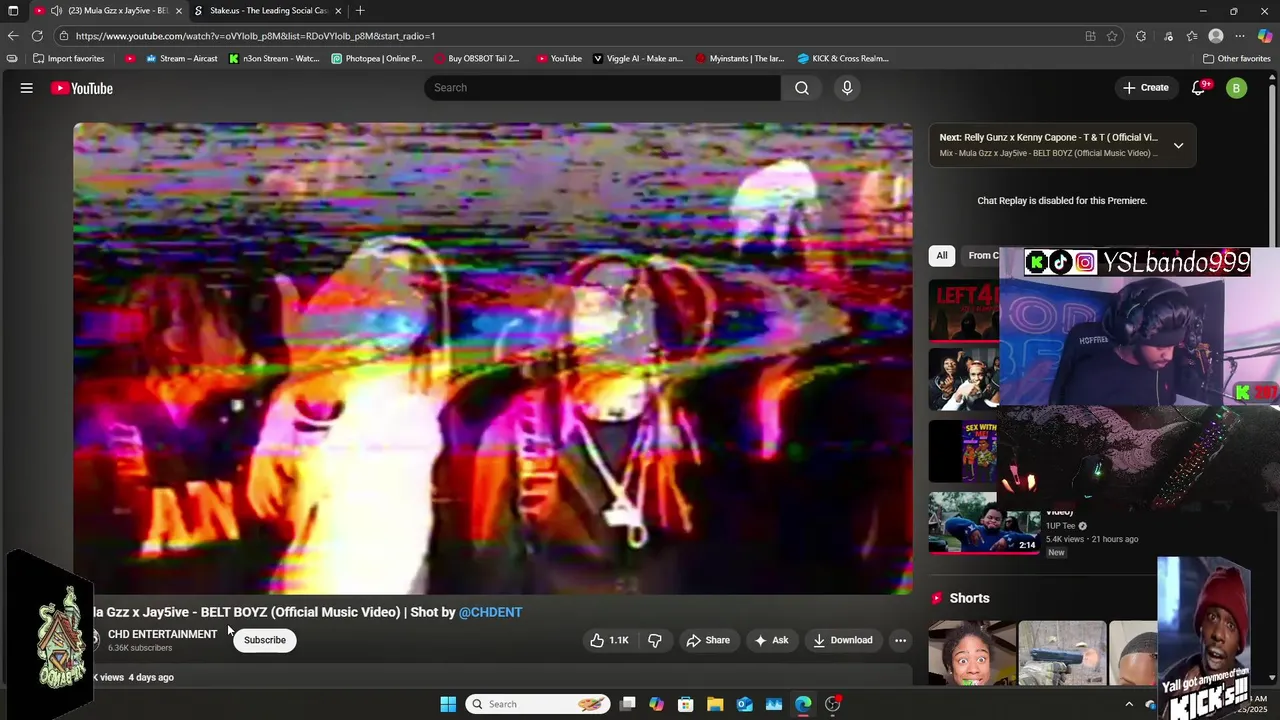Open the second Shorts thumbnail
Image resolution: width=1280 pixels, height=720 pixels.
[x=1062, y=653]
